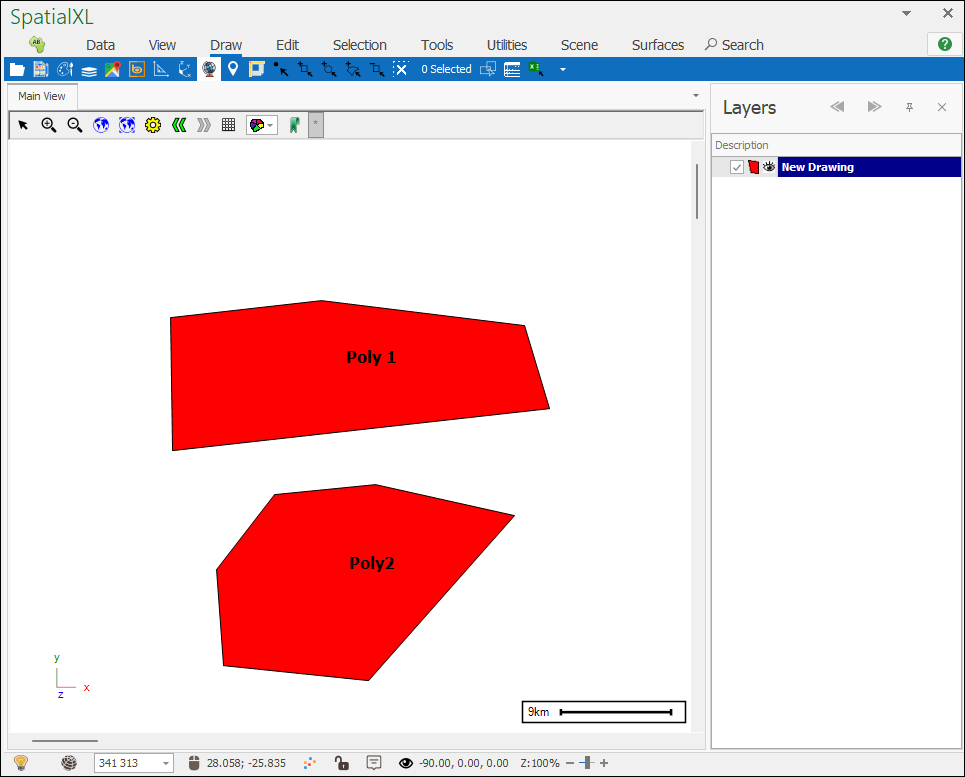Select the arrow pointer tool
Image resolution: width=965 pixels, height=777 pixels.
tap(23, 125)
